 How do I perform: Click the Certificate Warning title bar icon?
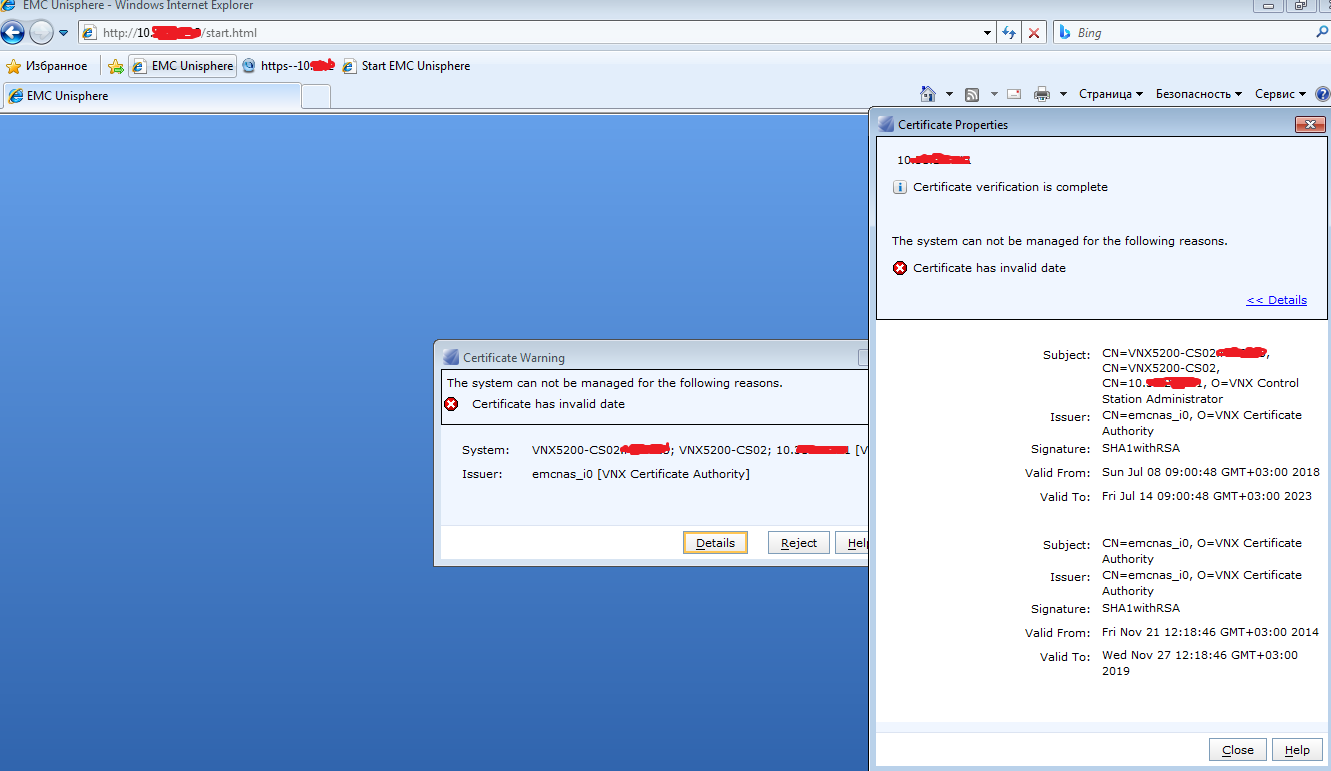point(451,357)
